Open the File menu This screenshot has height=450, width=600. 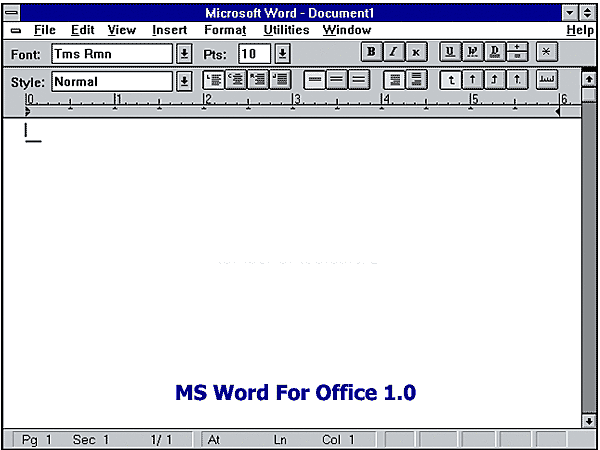click(45, 30)
